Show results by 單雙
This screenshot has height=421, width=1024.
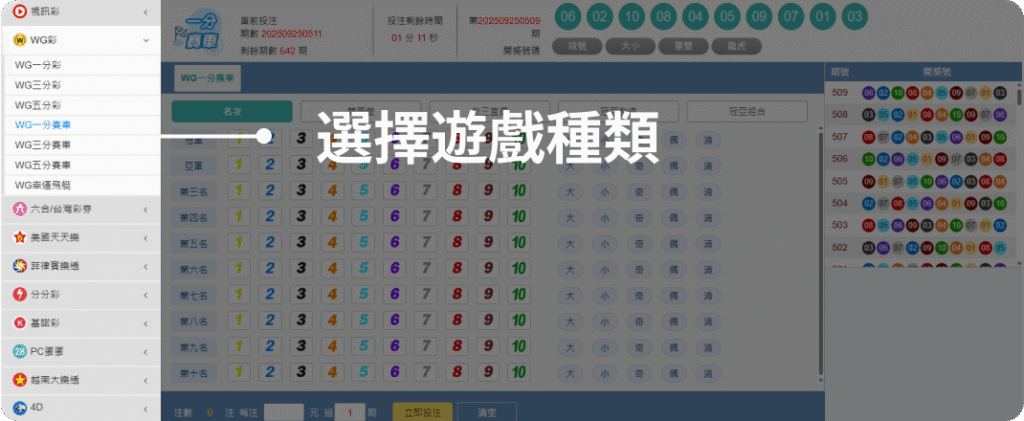[x=683, y=46]
